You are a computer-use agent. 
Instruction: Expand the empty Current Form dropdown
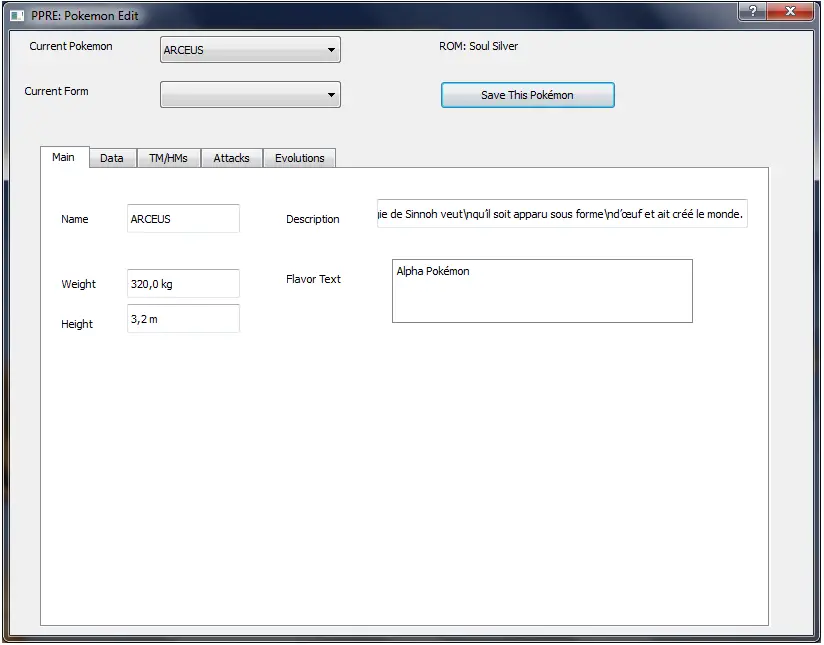[x=250, y=95]
